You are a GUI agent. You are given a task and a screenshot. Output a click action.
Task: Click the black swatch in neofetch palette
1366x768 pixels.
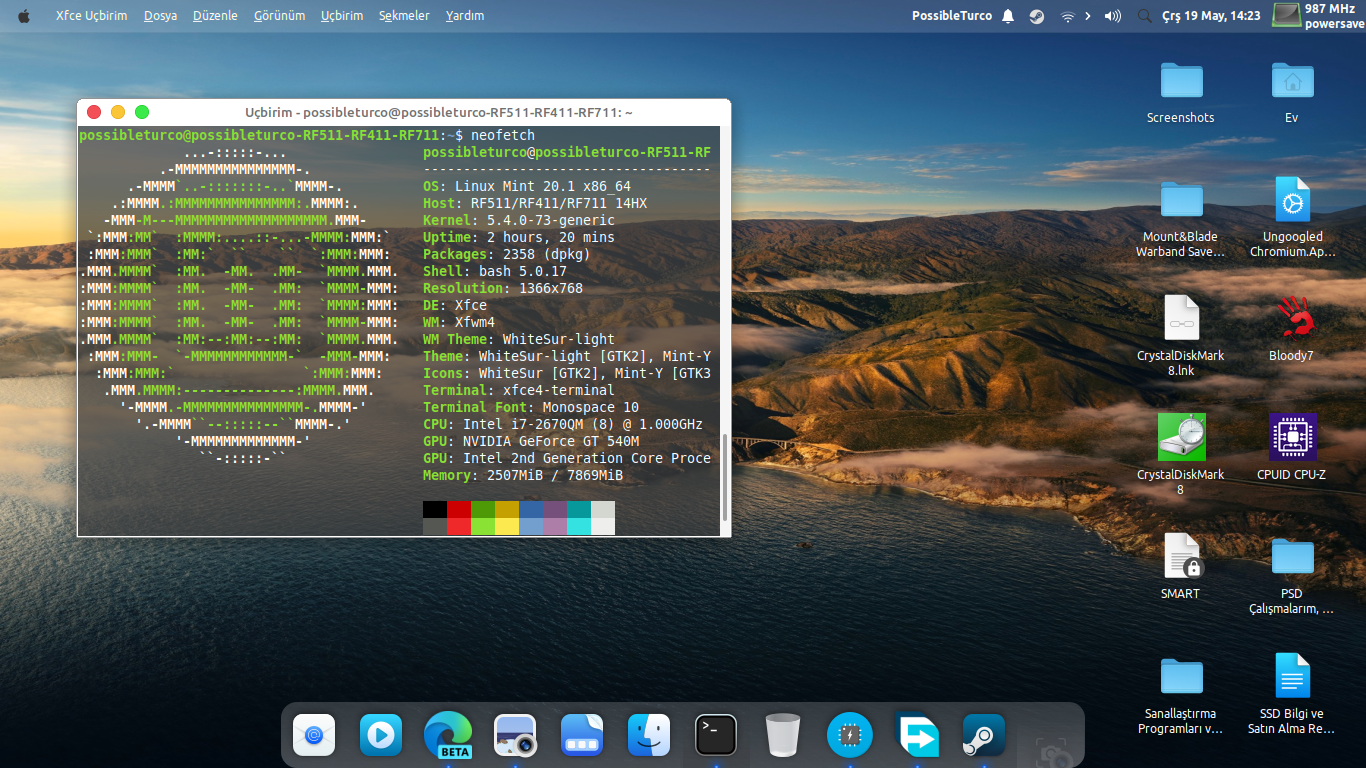click(435, 509)
